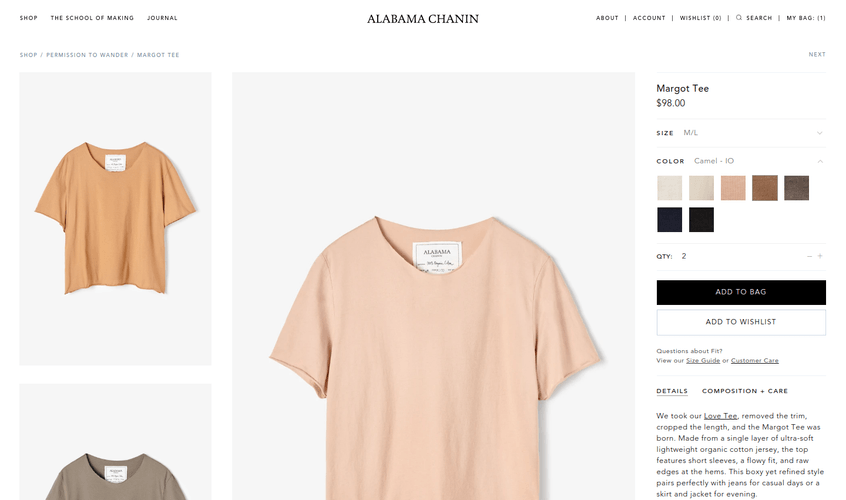The image size is (846, 500).
Task: Open the Size Guide link
Action: point(703,360)
